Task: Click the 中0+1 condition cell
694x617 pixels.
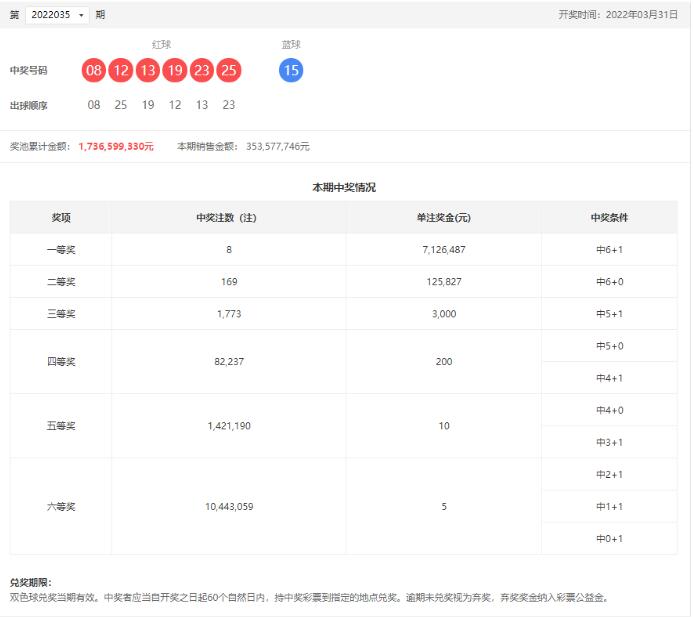Action: coord(609,539)
